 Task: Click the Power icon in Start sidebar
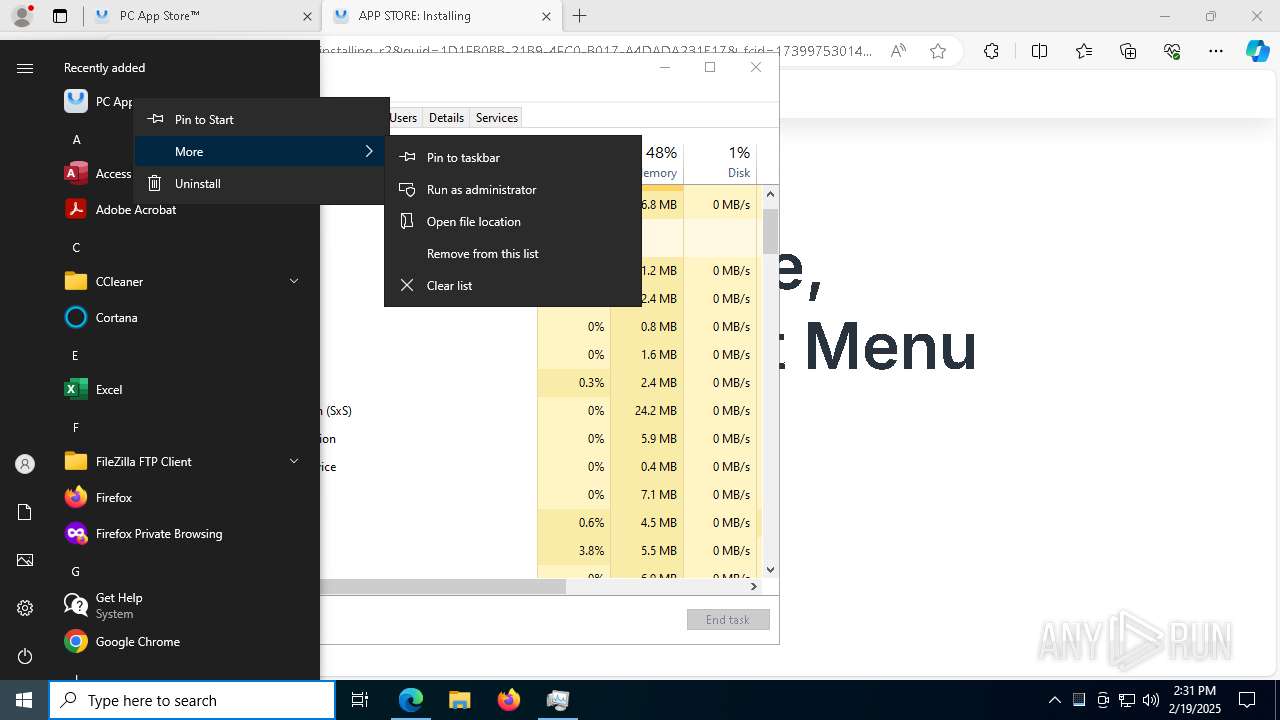(x=25, y=656)
